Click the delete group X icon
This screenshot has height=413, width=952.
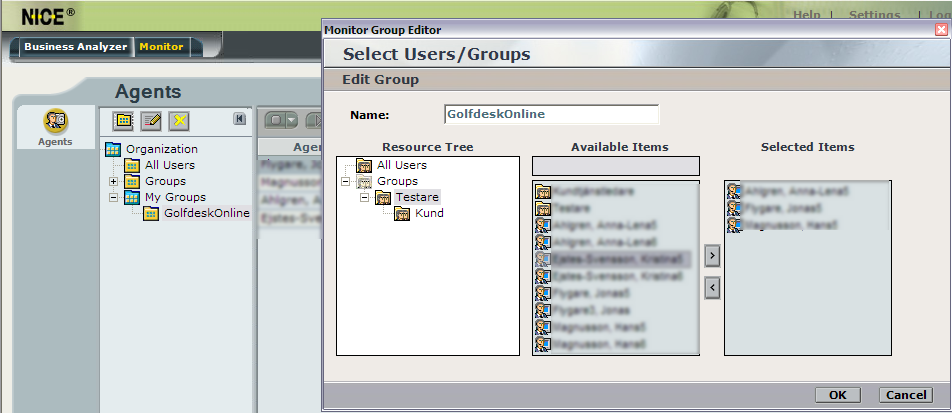pyautogui.click(x=179, y=120)
